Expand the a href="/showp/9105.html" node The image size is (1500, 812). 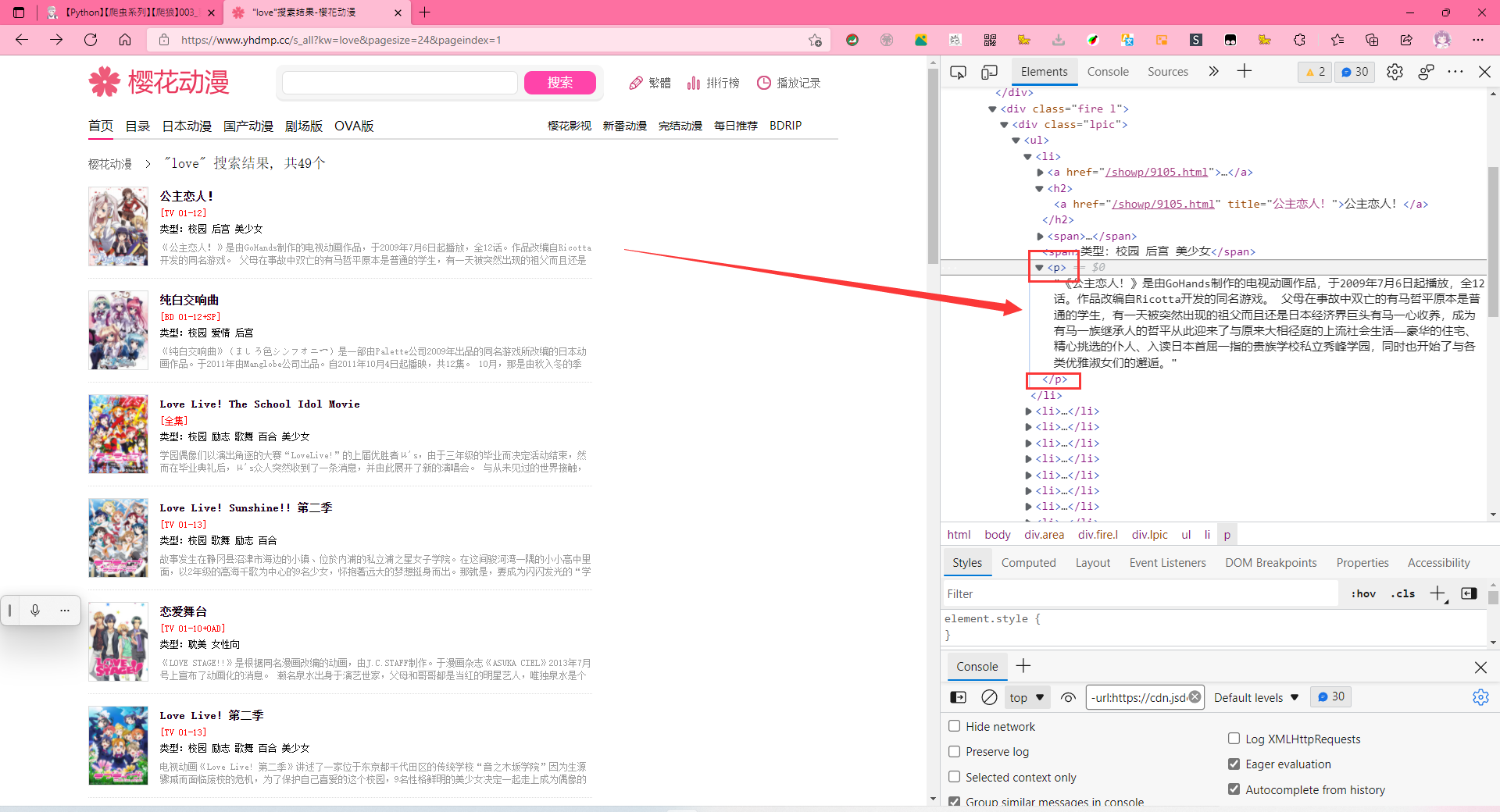click(1040, 173)
